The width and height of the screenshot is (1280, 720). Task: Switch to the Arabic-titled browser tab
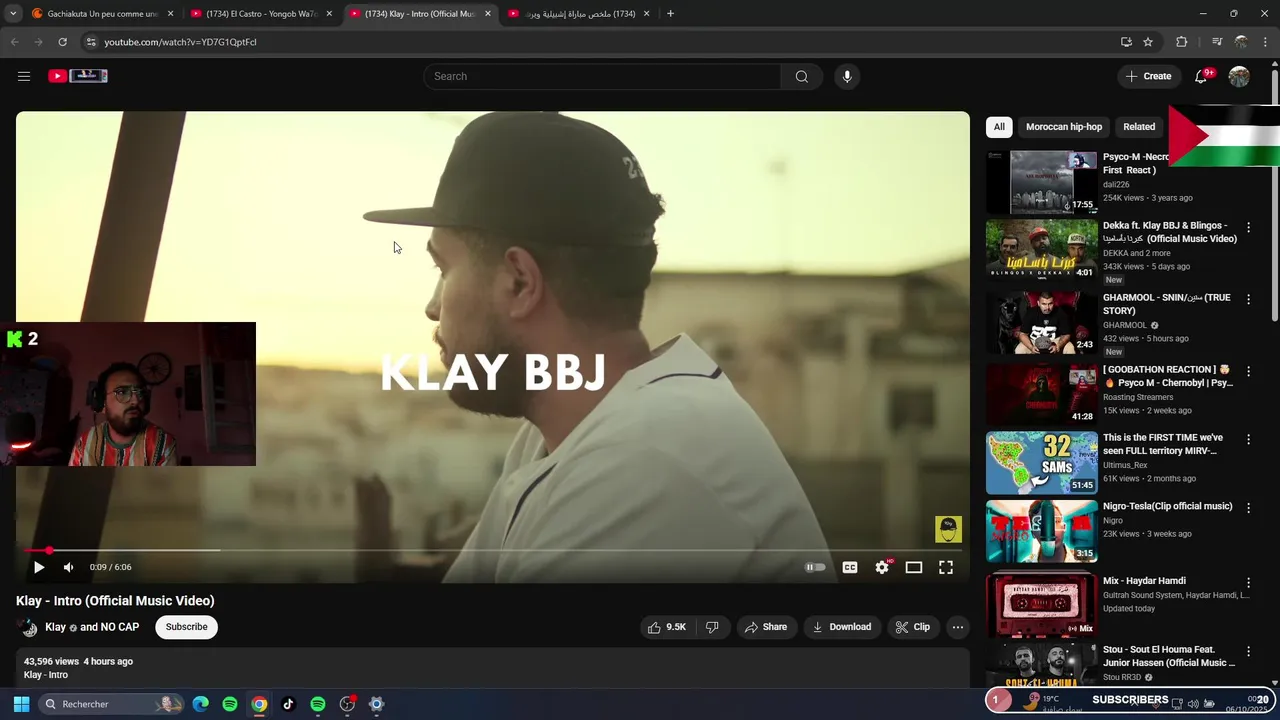click(580, 14)
